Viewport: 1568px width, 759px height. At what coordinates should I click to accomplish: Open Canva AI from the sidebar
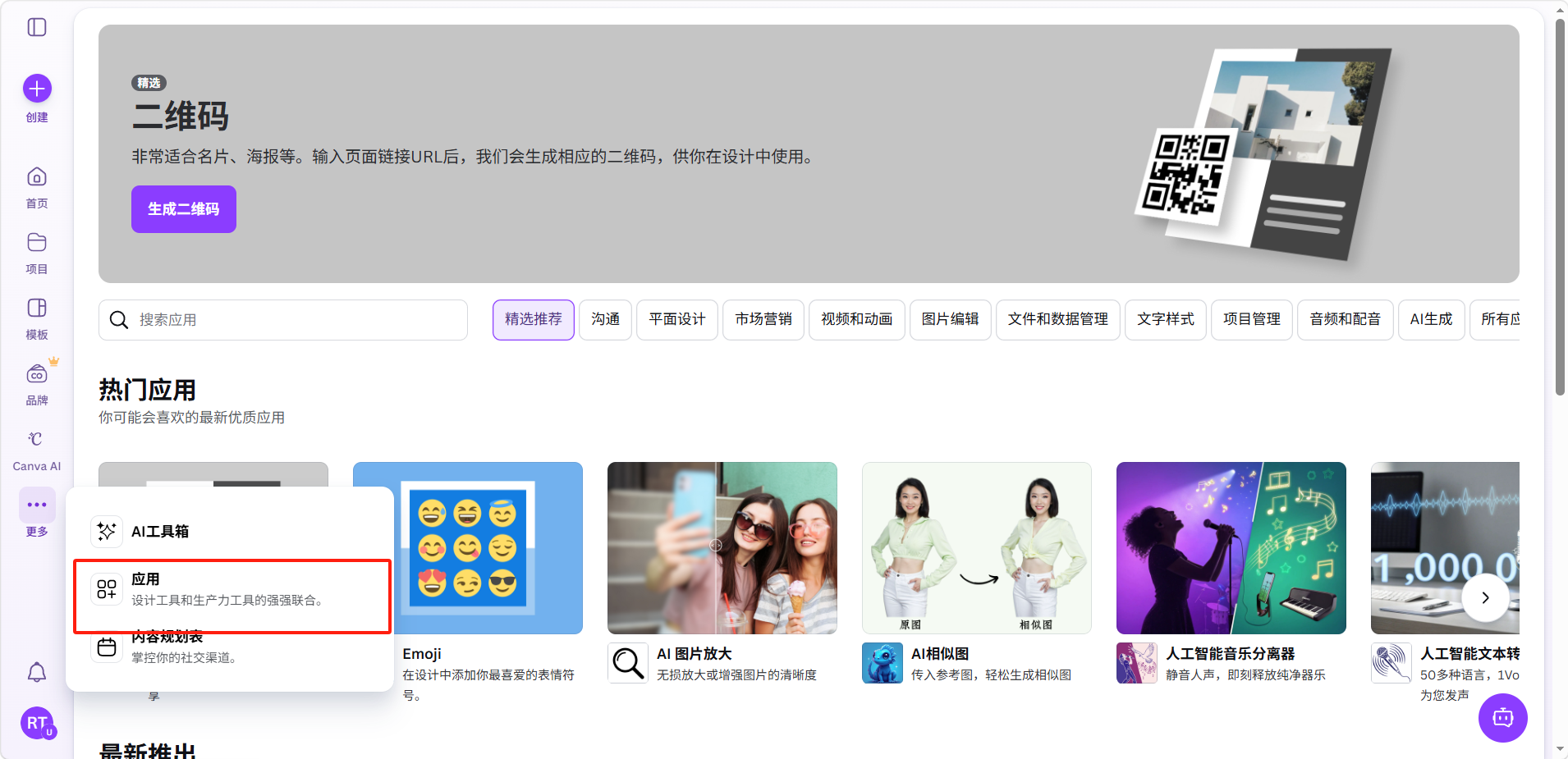(37, 440)
